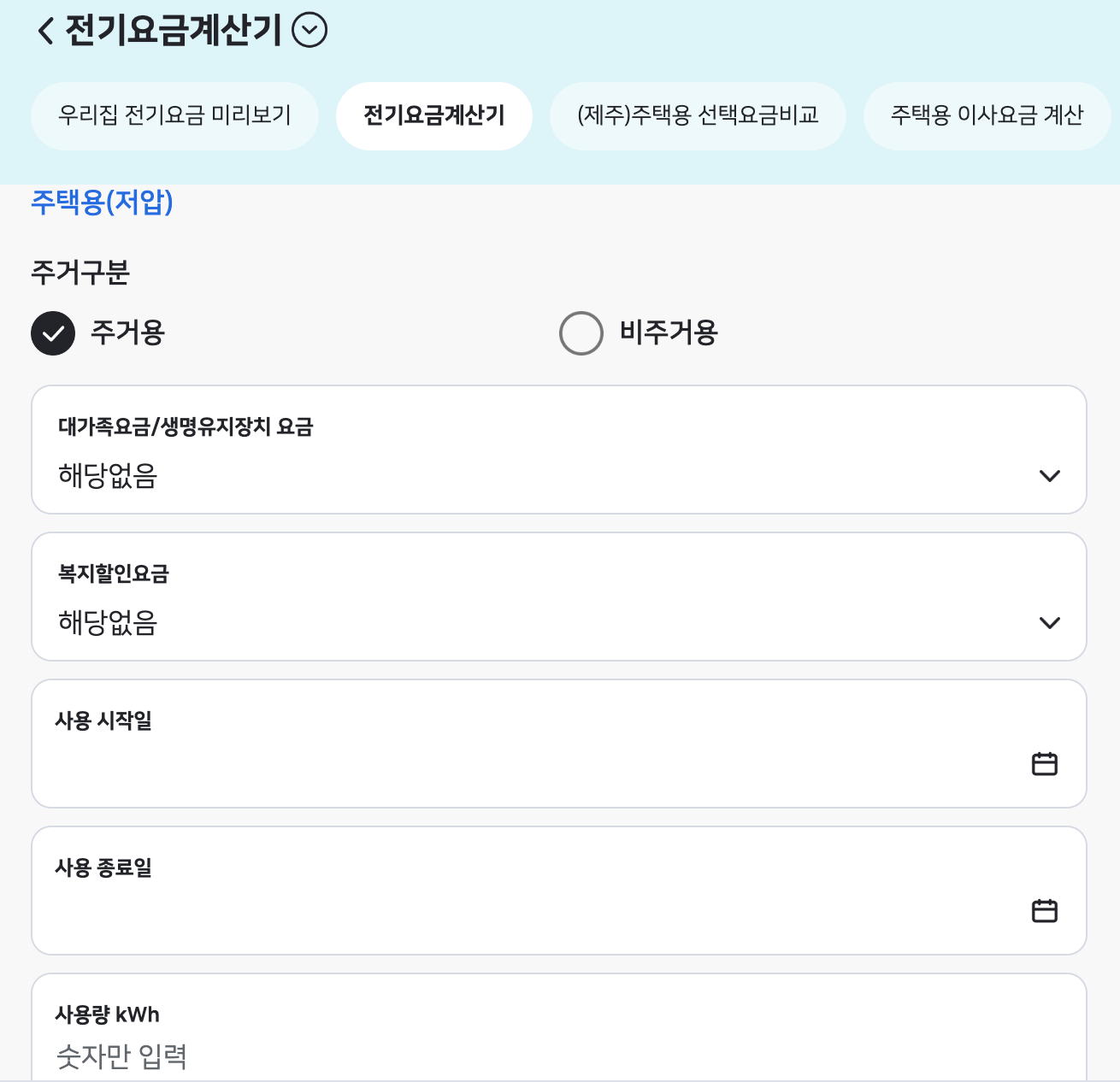
Task: Open the (제주)주택용 선택요금비교 tab
Action: click(x=699, y=115)
